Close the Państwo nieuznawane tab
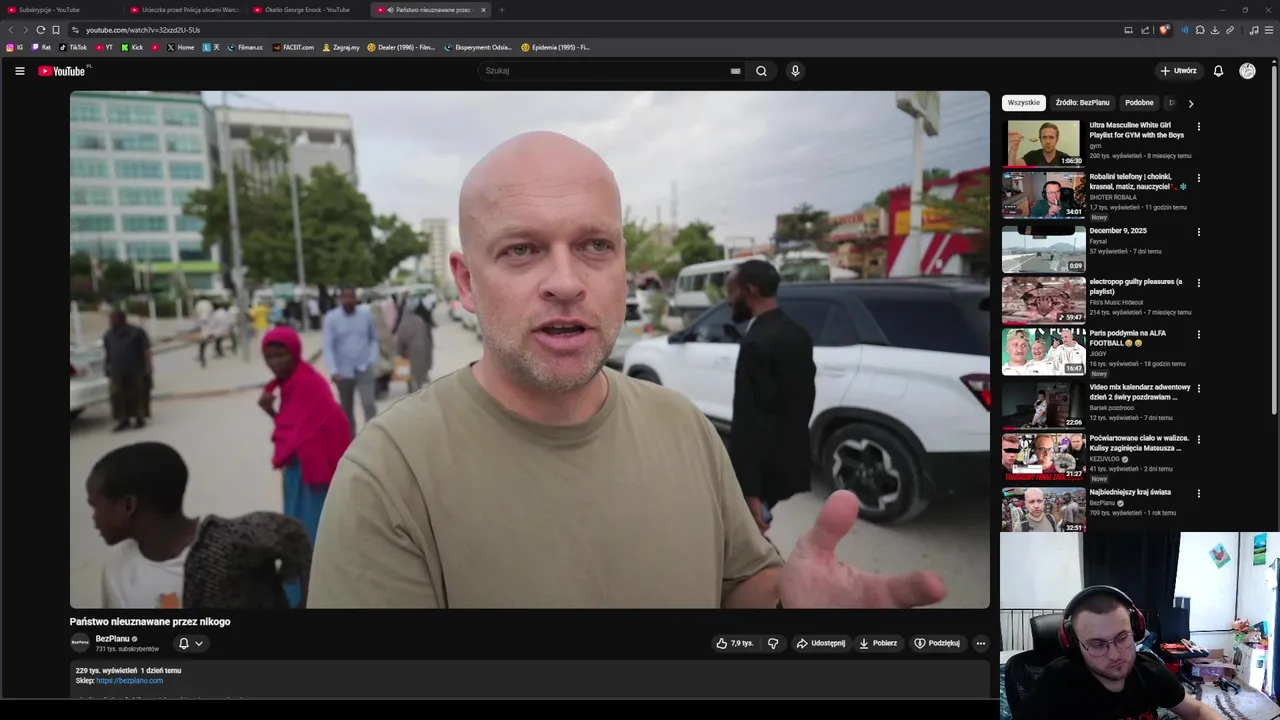Image resolution: width=1280 pixels, height=720 pixels. click(x=483, y=10)
